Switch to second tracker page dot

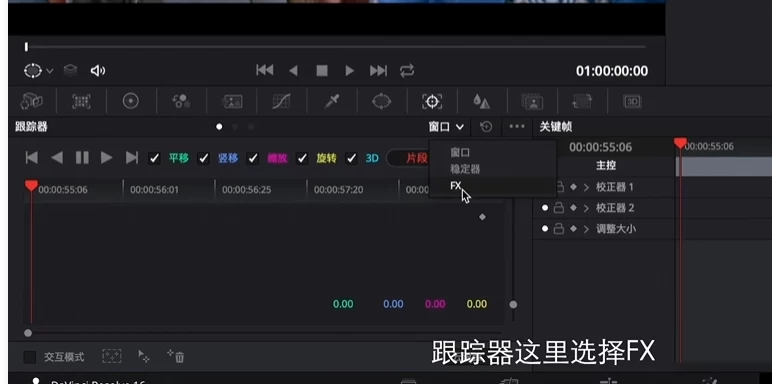[x=235, y=127]
